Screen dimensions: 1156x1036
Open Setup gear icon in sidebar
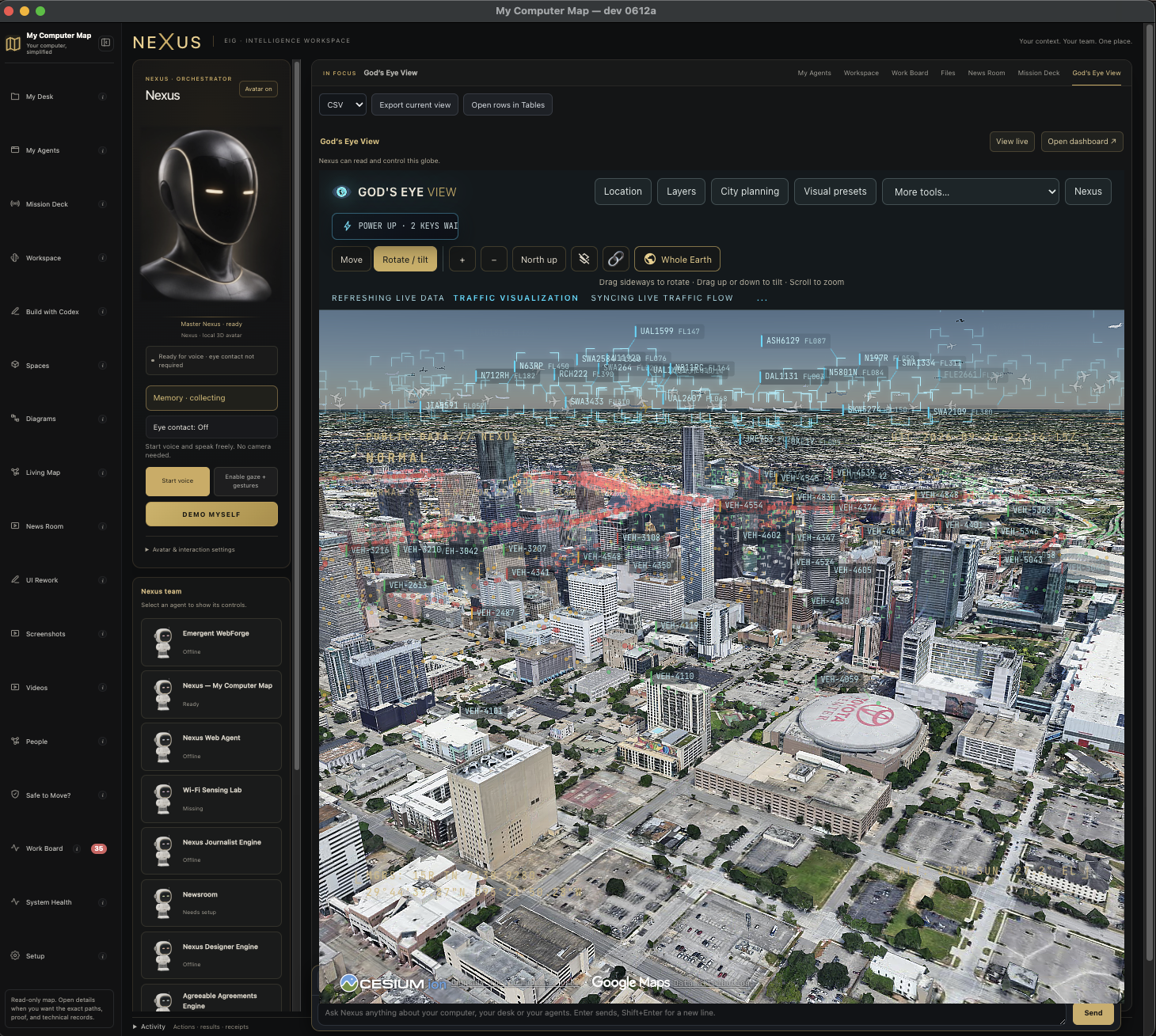[x=15, y=956]
